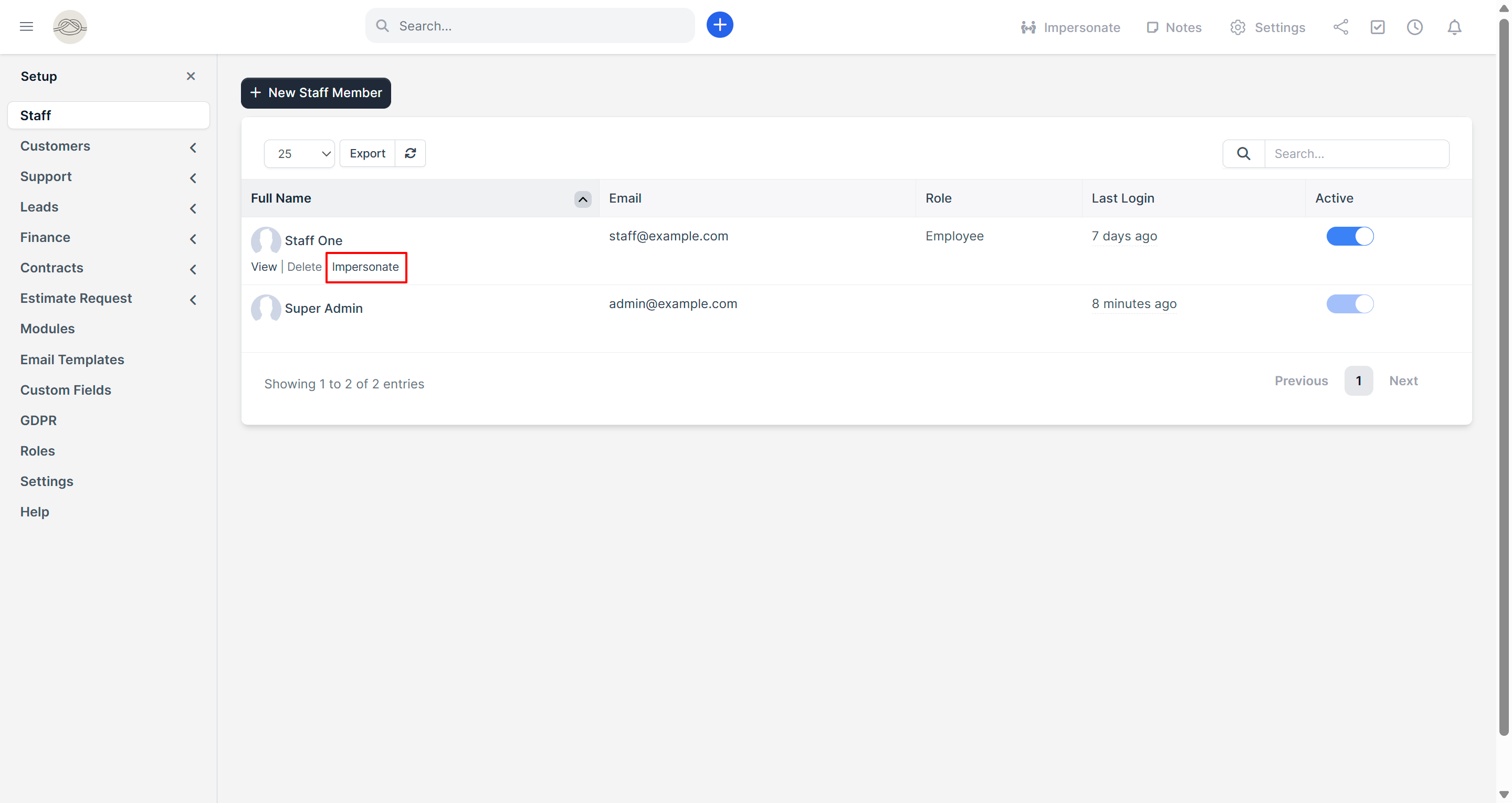The height and width of the screenshot is (803, 1512).
Task: Open the tasks checkmark icon
Action: point(1377,27)
